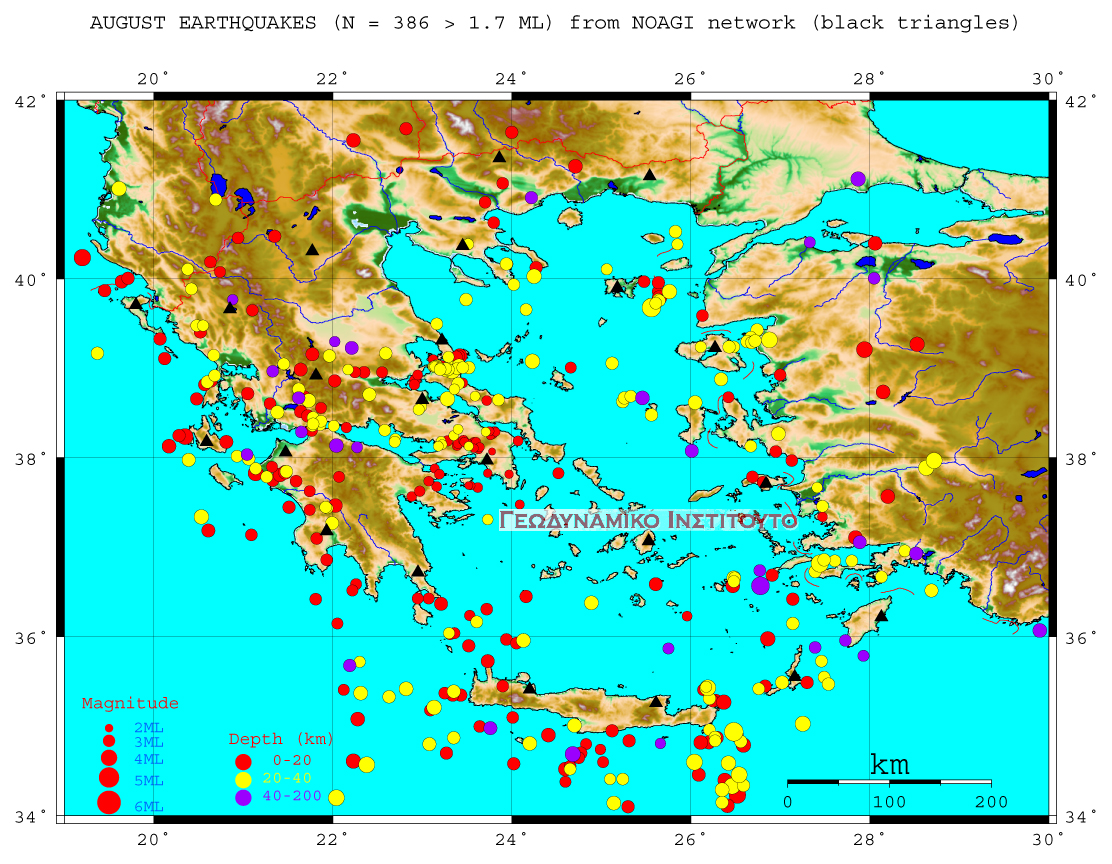Click the largest red circle beside 6ML
The height and width of the screenshot is (864, 1112).
coord(109,803)
